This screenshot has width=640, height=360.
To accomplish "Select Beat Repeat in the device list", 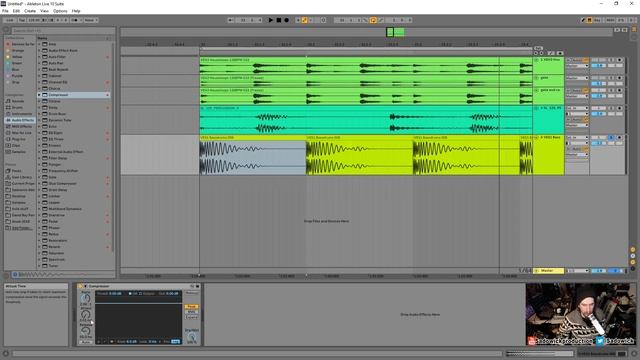I will tap(58, 69).
